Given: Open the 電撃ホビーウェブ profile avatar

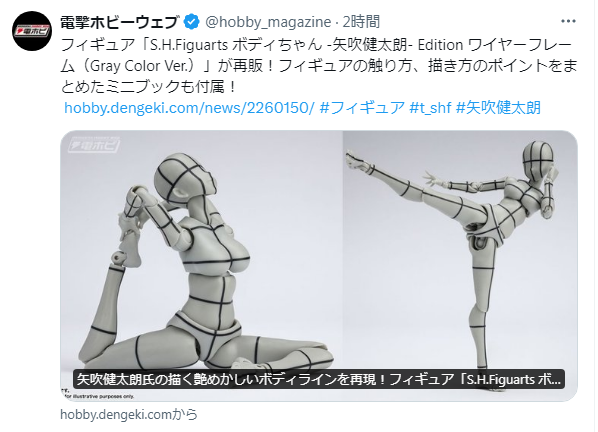Looking at the screenshot, I should (32, 31).
